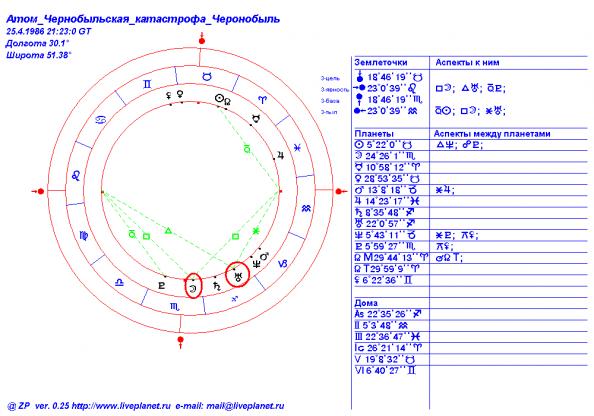594x416 pixels.
Task: Select the 'Широта 51.38°' latitude text
Action: point(38,55)
